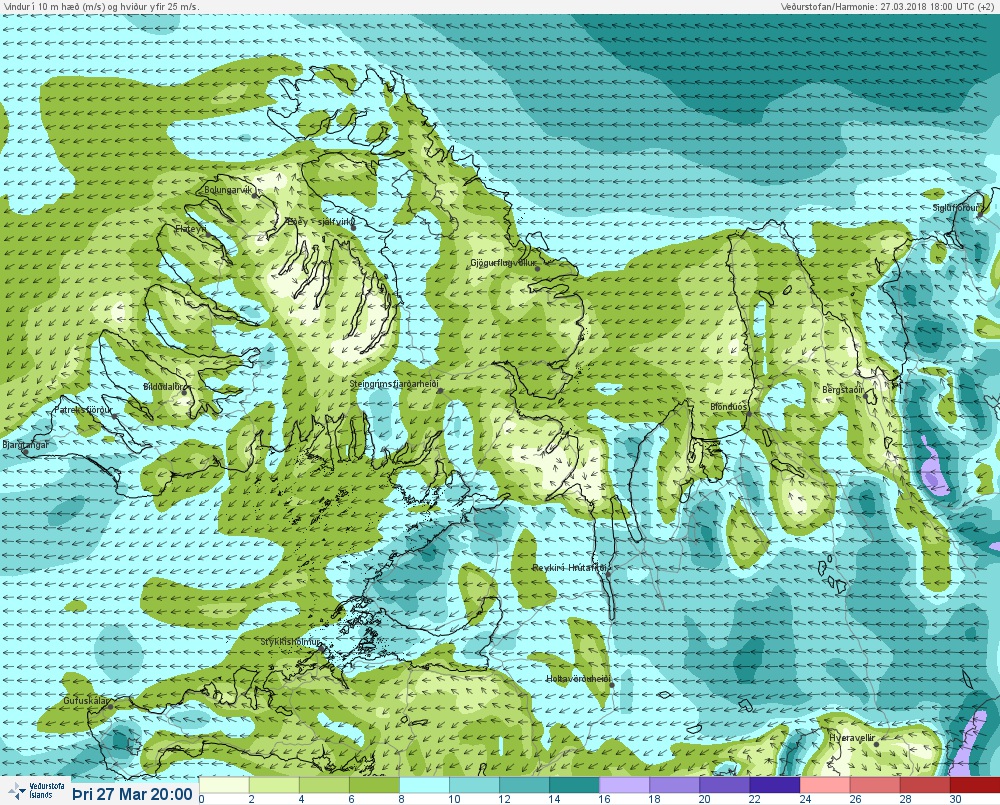Click the Reykir í Hrútafirði station label
Screen dimensions: 1000x805
(571, 568)
